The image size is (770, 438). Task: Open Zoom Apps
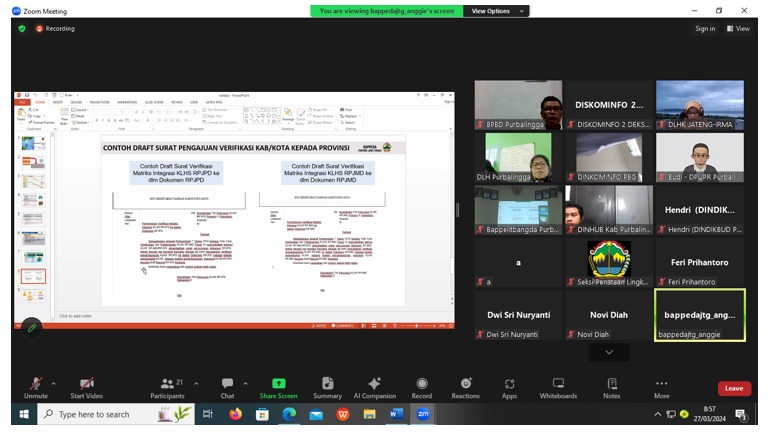(x=509, y=387)
